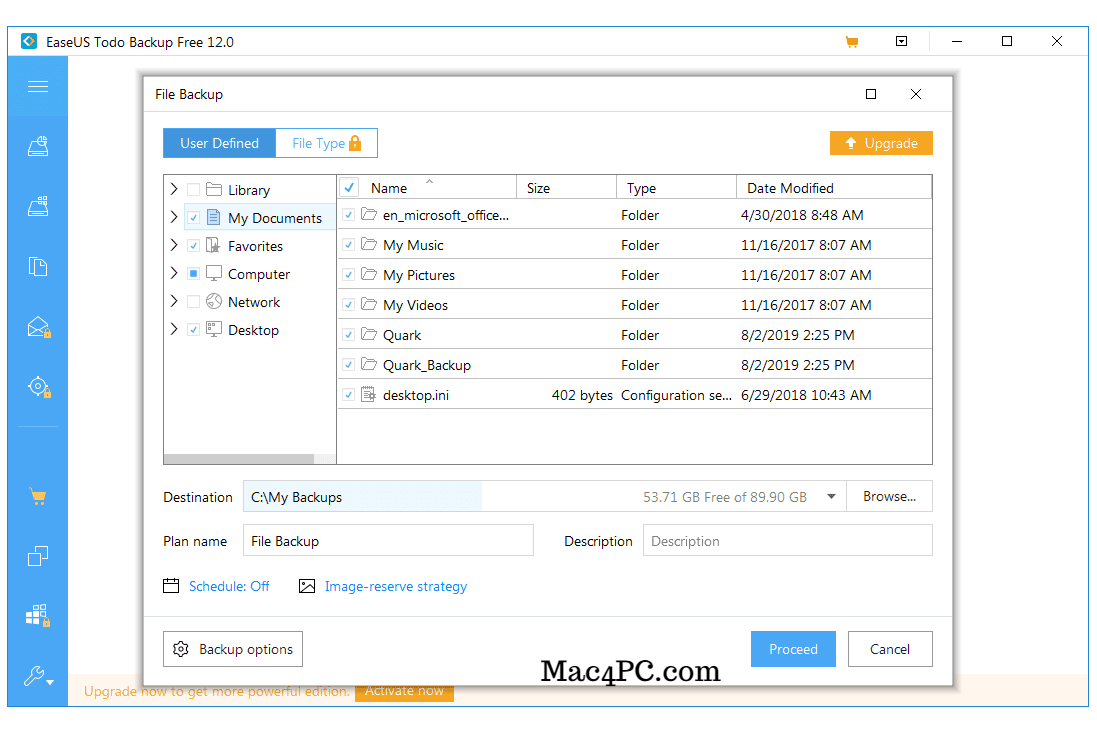Uncheck the Desktop checkbox
Viewport: 1097px width, 731px height.
click(x=194, y=329)
